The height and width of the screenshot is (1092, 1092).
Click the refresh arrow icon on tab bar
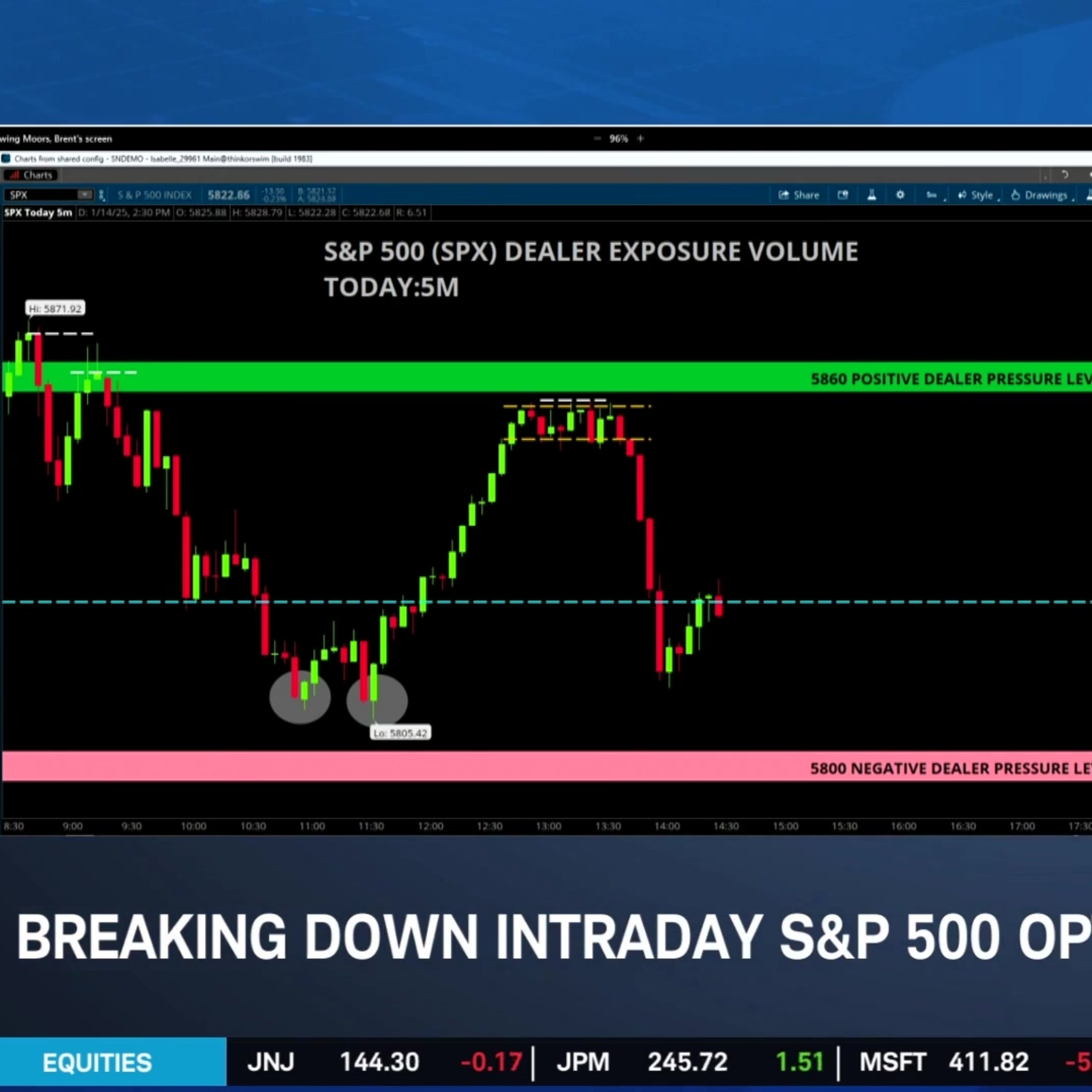pos(1065,175)
